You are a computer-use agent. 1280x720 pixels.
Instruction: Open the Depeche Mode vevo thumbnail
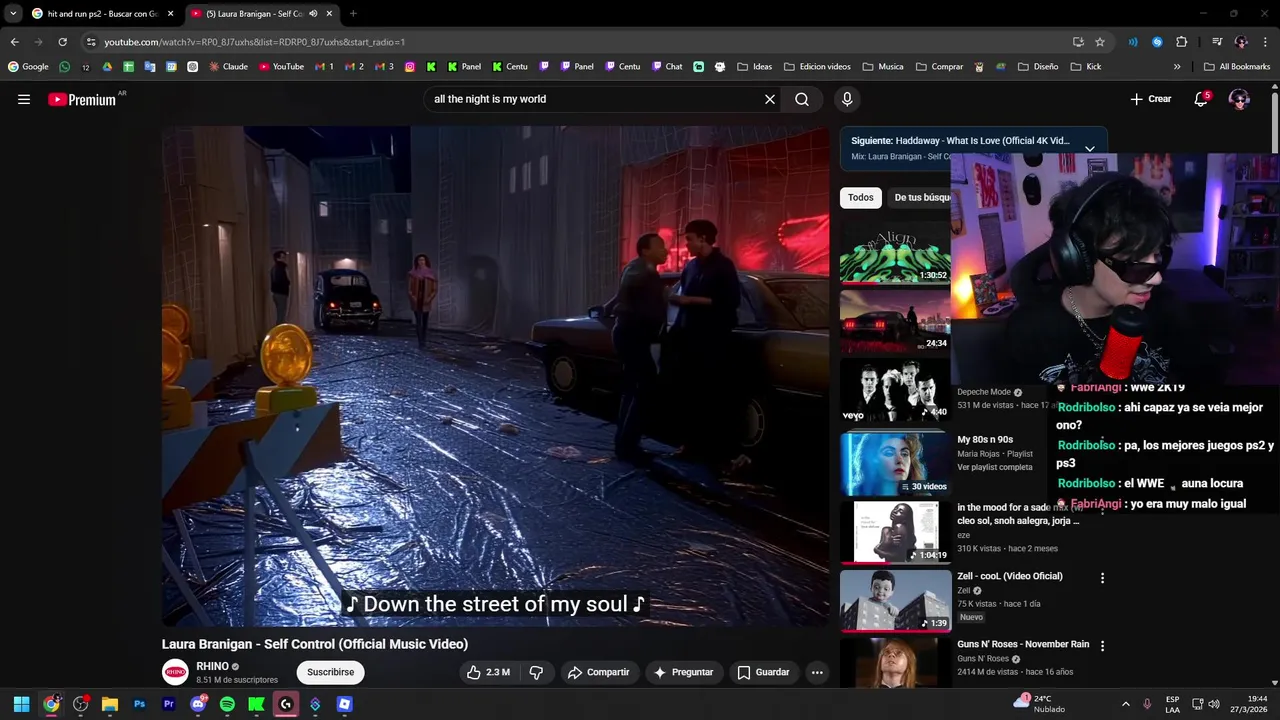tap(895, 390)
